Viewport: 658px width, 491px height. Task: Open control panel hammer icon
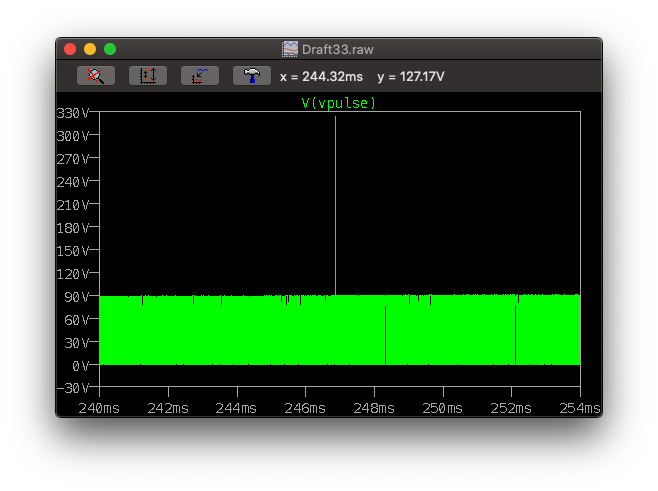click(x=252, y=76)
